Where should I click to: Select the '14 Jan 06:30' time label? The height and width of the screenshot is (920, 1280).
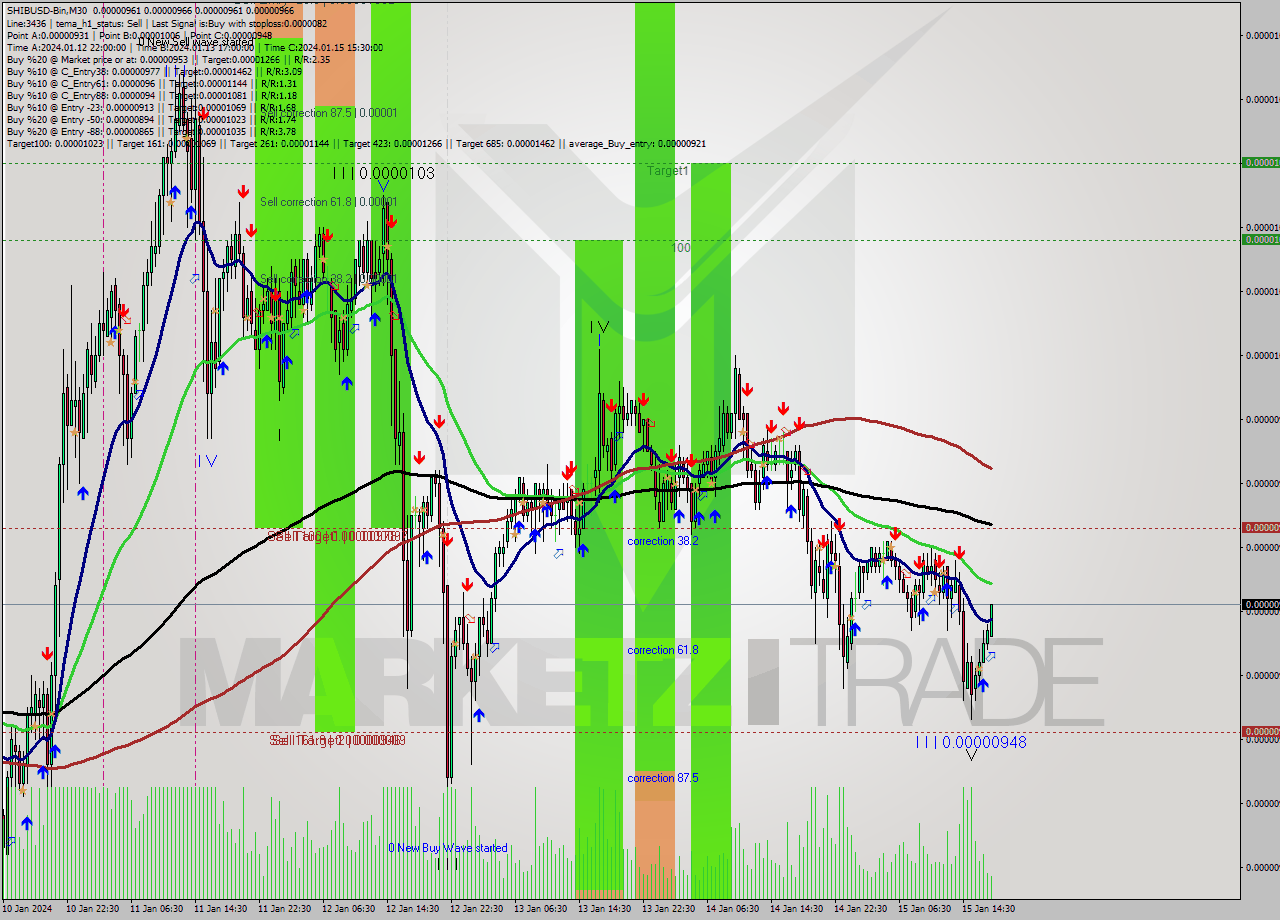click(x=732, y=909)
